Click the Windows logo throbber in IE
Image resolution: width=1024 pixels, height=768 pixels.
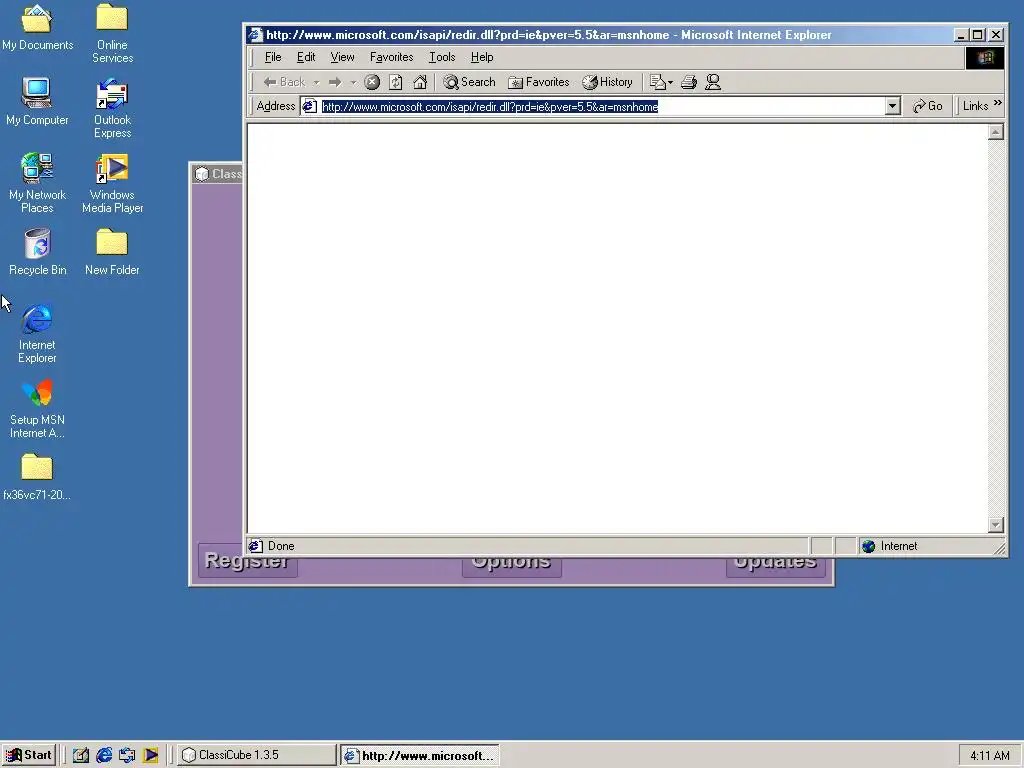(985, 57)
